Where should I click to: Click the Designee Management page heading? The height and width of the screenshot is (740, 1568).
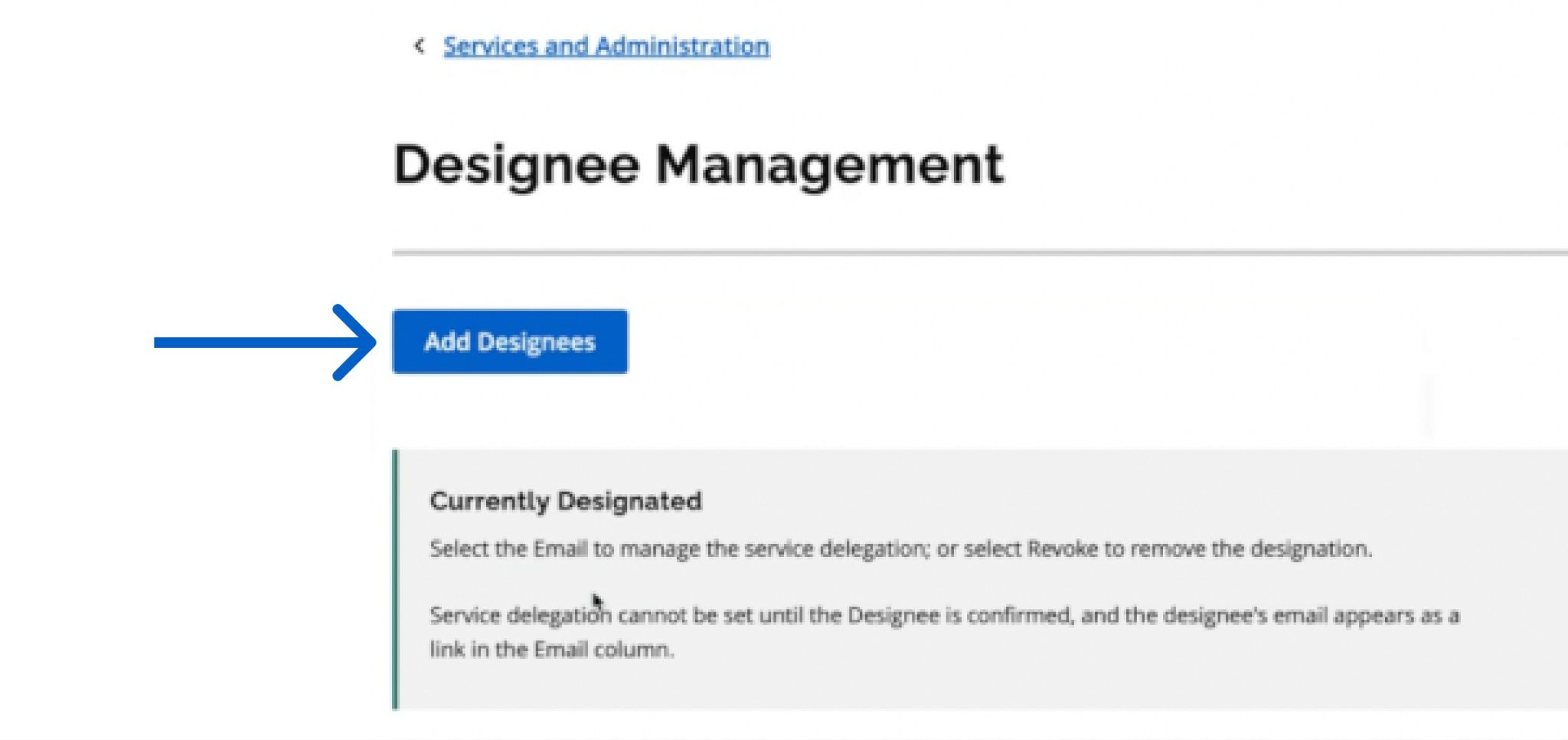coord(697,165)
